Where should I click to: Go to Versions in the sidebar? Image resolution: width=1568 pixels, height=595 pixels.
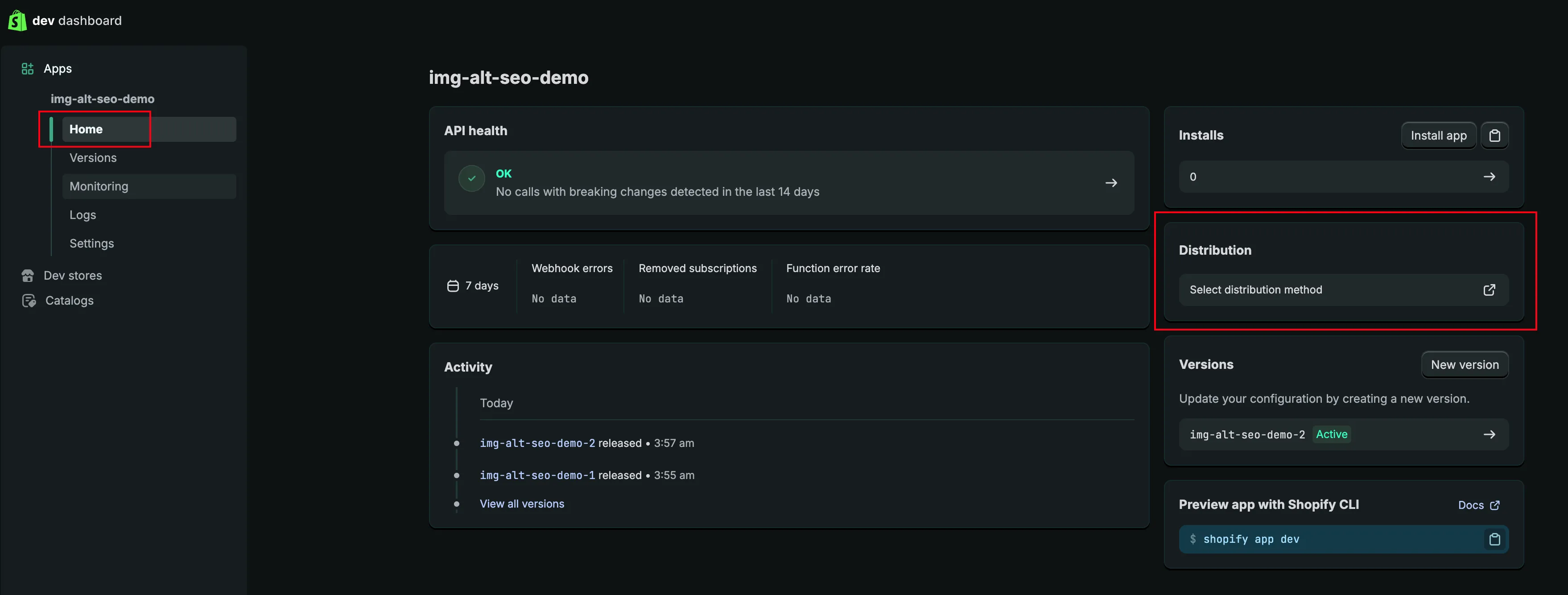click(x=93, y=158)
